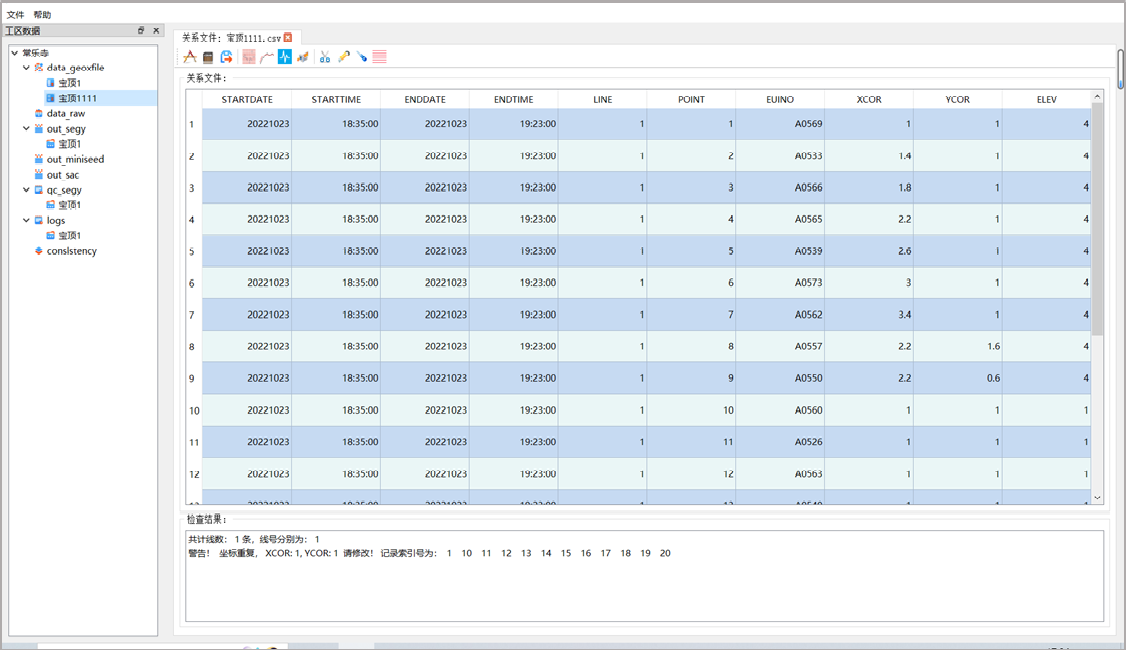Viewport: 1126px width, 650px height.
Task: Collapse the logs tree node
Action: [27, 220]
